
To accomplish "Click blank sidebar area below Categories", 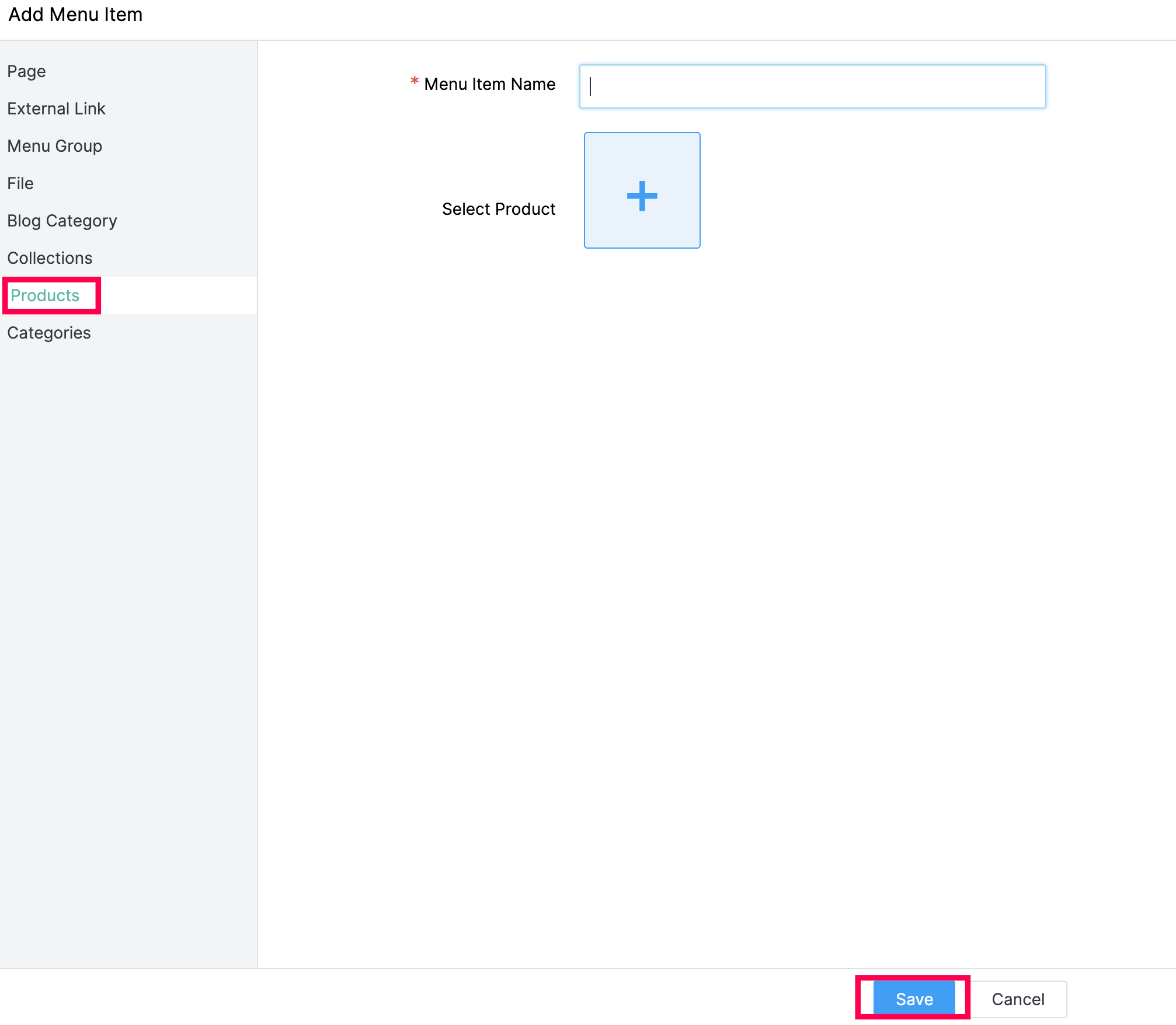I will [x=128, y=584].
